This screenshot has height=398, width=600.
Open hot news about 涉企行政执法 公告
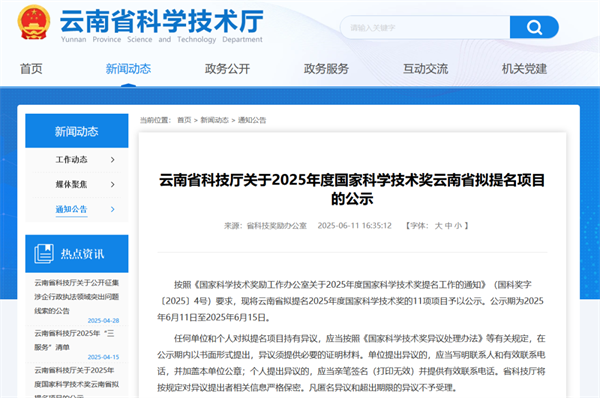coord(77,297)
